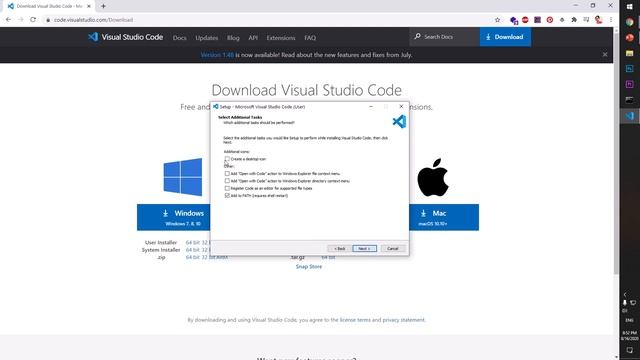Open a new browser tab
This screenshot has height=360, width=640.
[103, 6]
